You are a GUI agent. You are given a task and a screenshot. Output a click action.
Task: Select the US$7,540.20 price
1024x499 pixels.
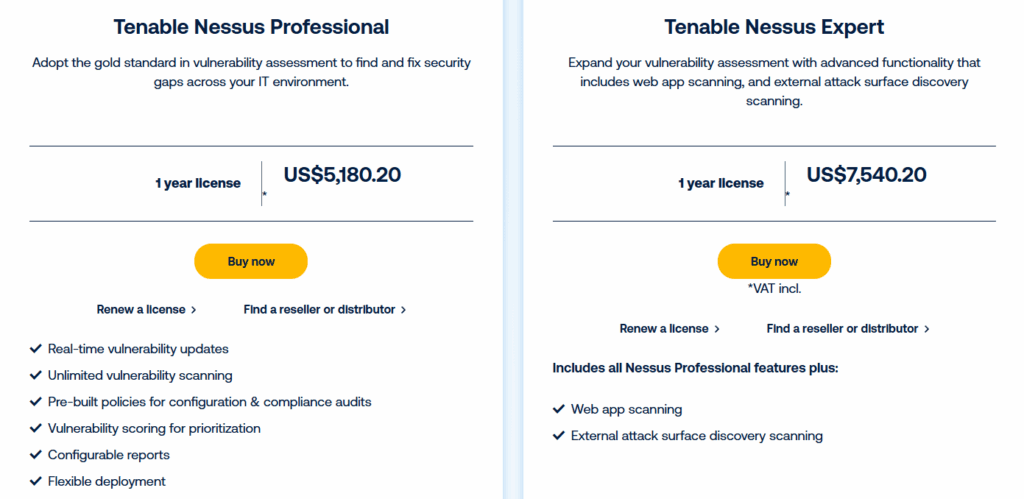click(866, 175)
